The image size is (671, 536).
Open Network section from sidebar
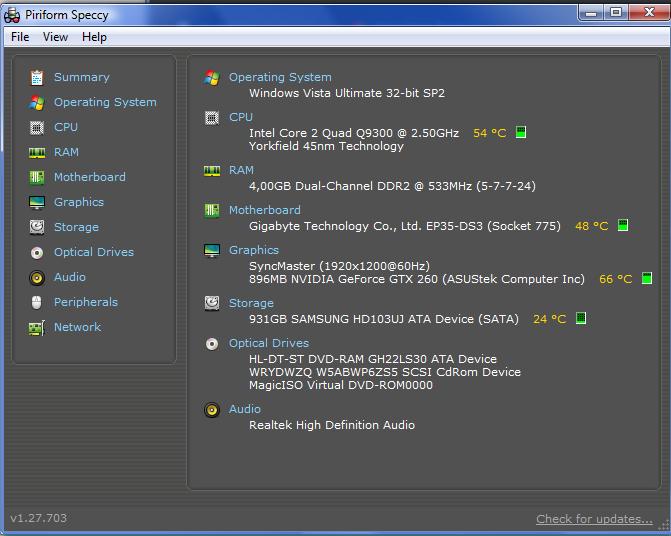tap(77, 327)
